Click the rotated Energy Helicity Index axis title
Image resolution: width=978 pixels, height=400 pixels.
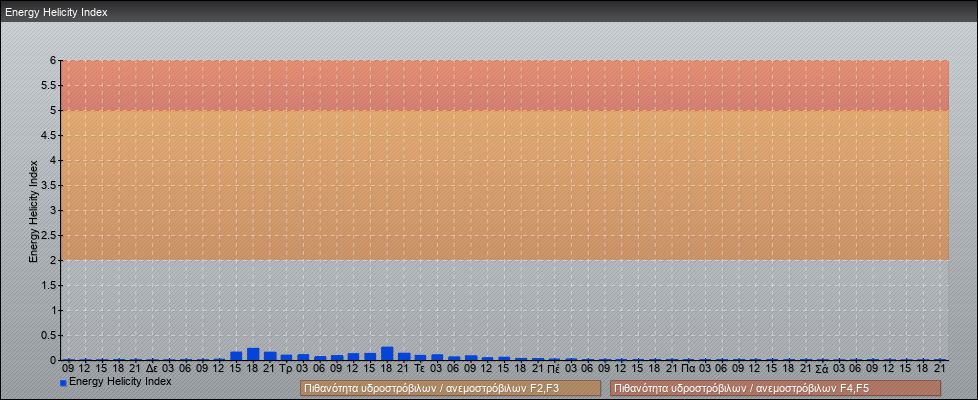click(x=33, y=210)
